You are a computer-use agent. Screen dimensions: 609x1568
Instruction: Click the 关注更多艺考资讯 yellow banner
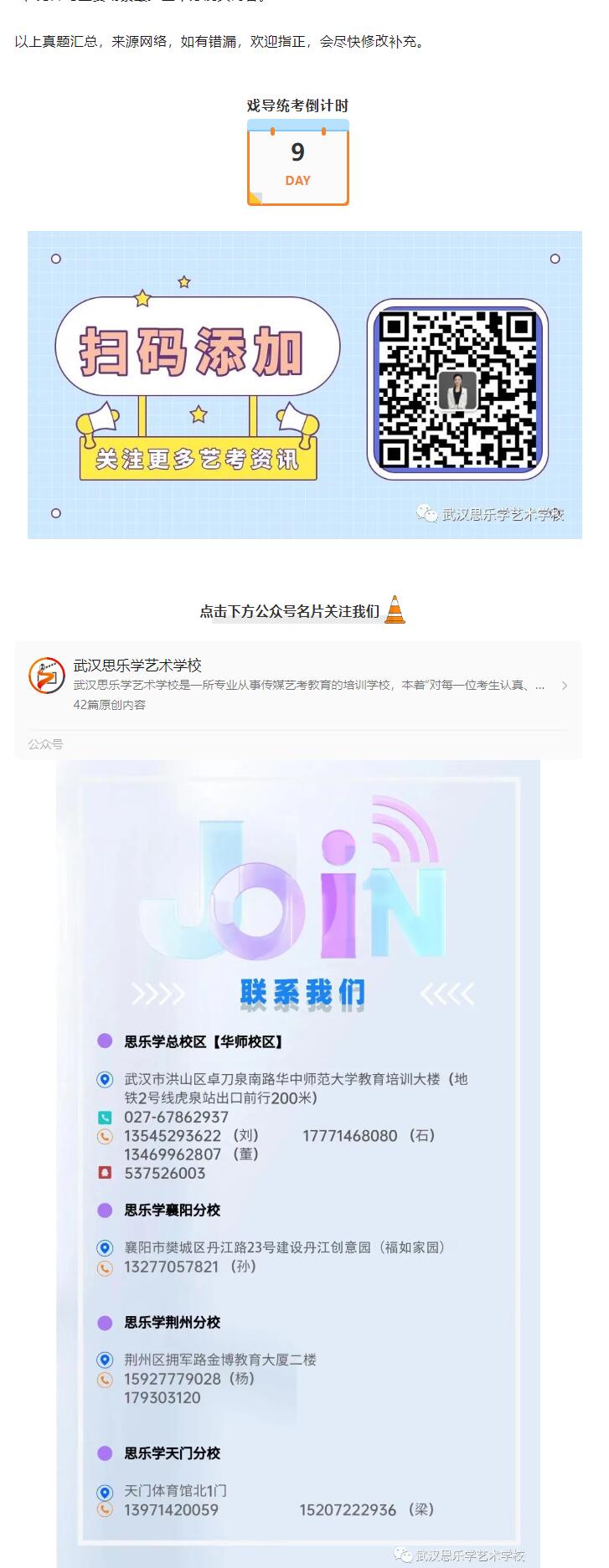tap(199, 458)
